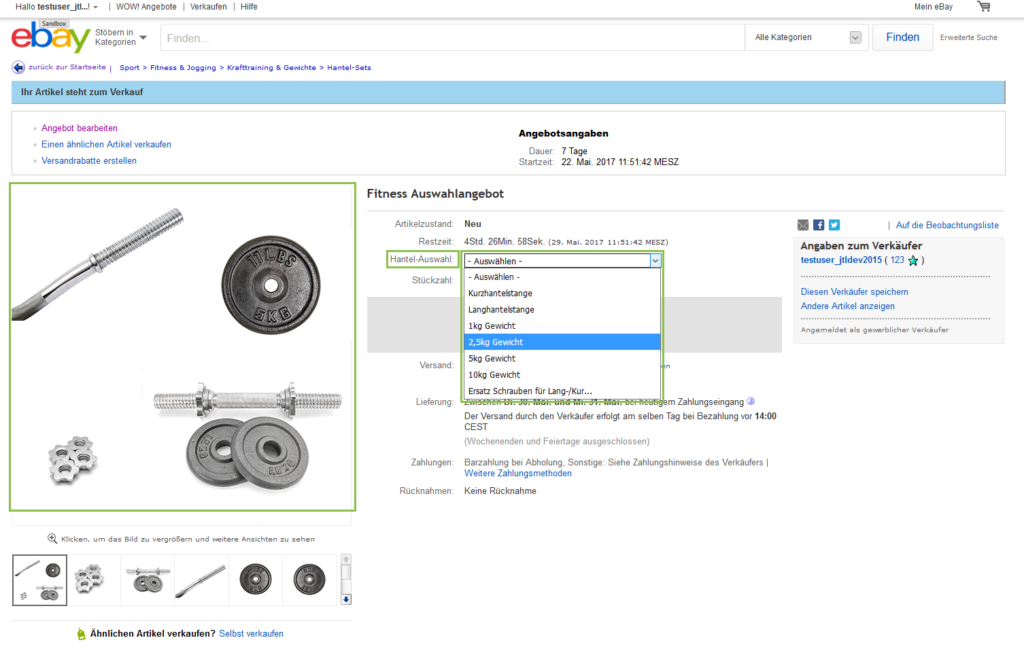Click the eBay logo
1024x655 pixels.
[50, 38]
